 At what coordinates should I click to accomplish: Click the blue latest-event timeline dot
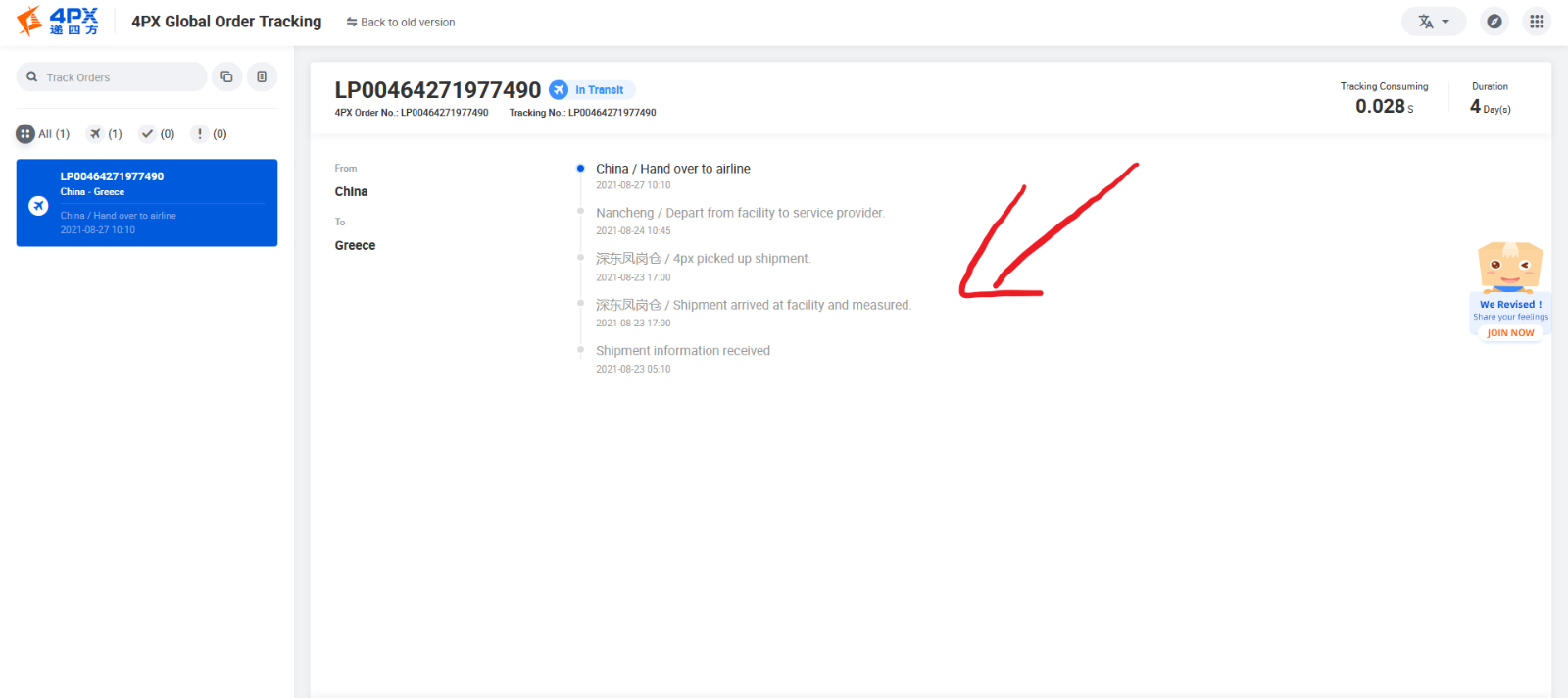[580, 169]
